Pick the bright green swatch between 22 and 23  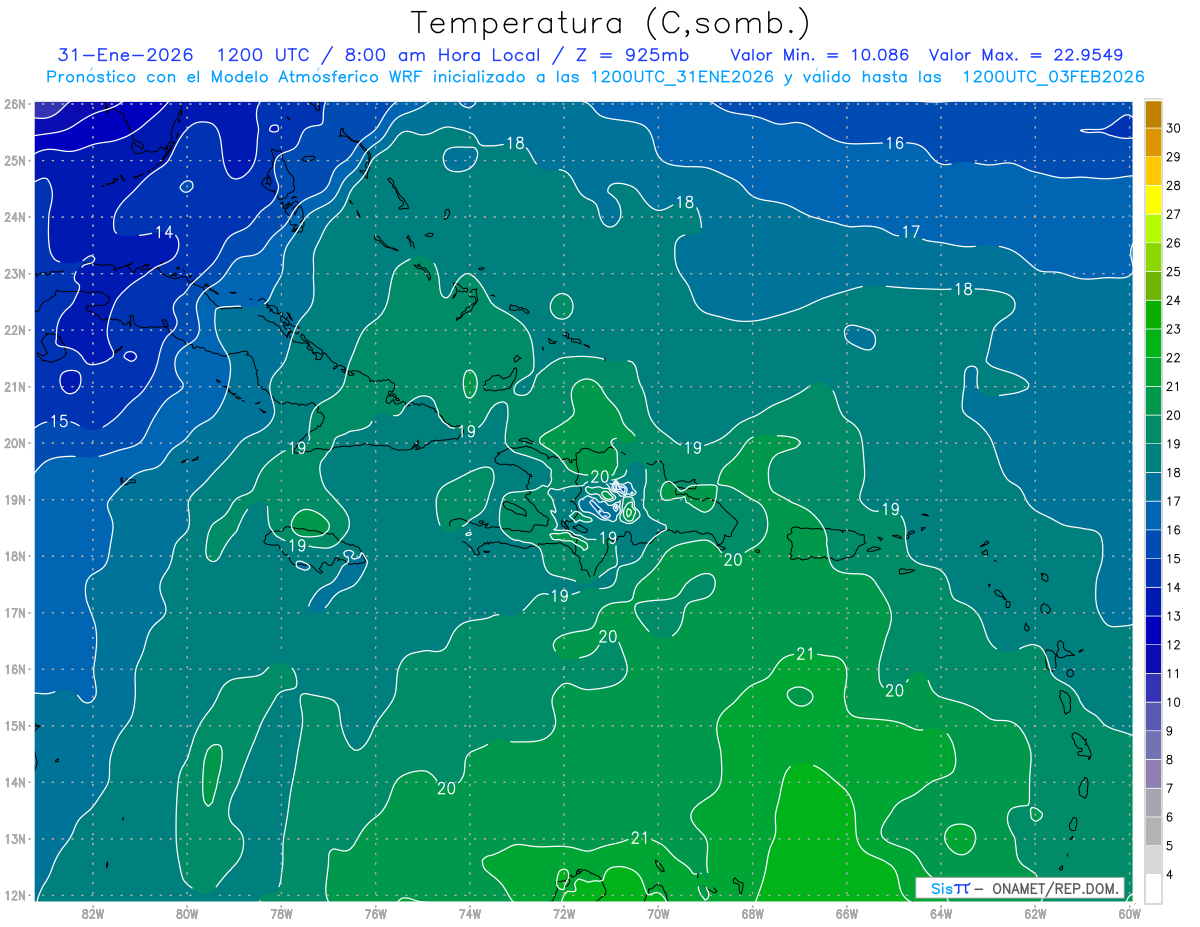(1153, 344)
